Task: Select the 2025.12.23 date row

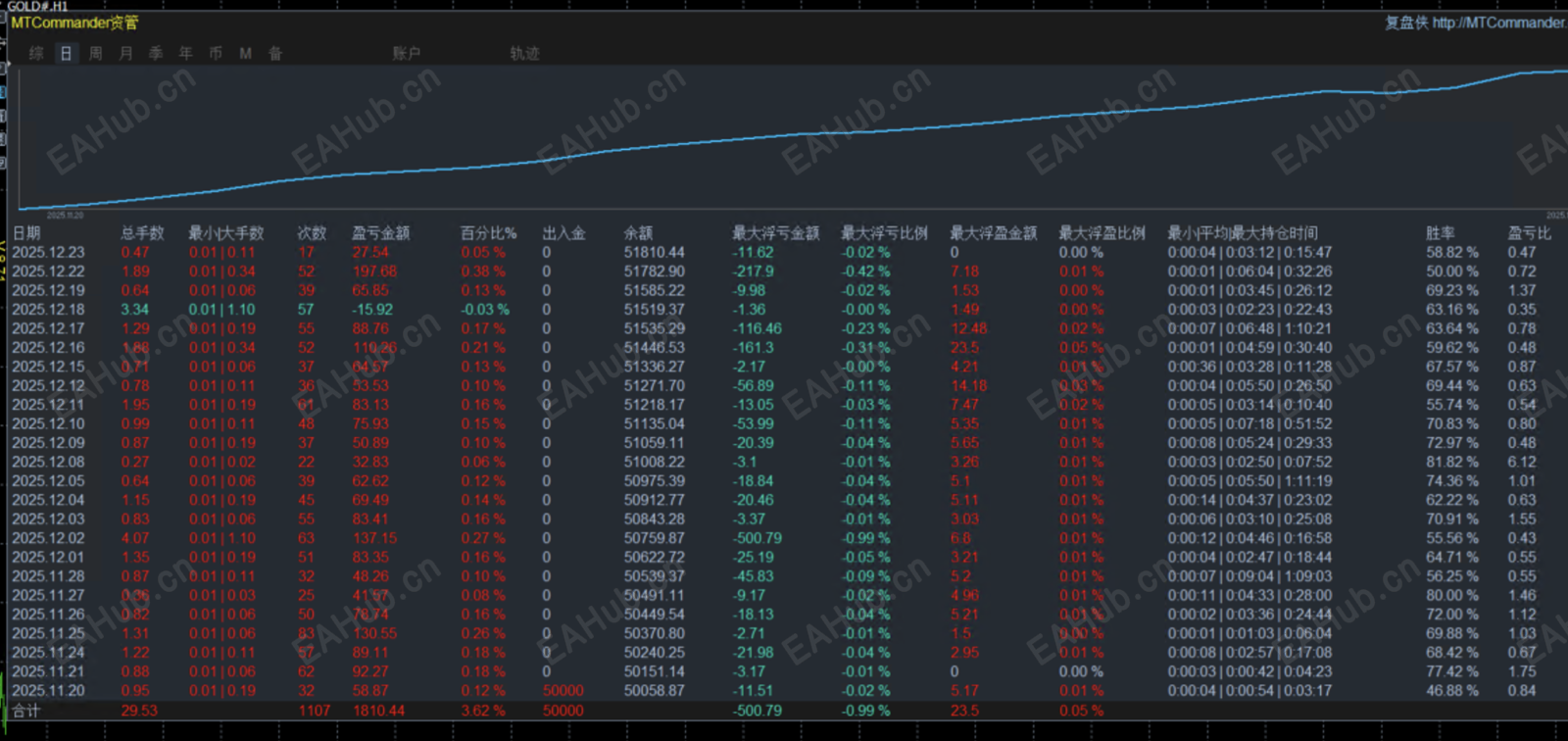Action: pos(48,253)
